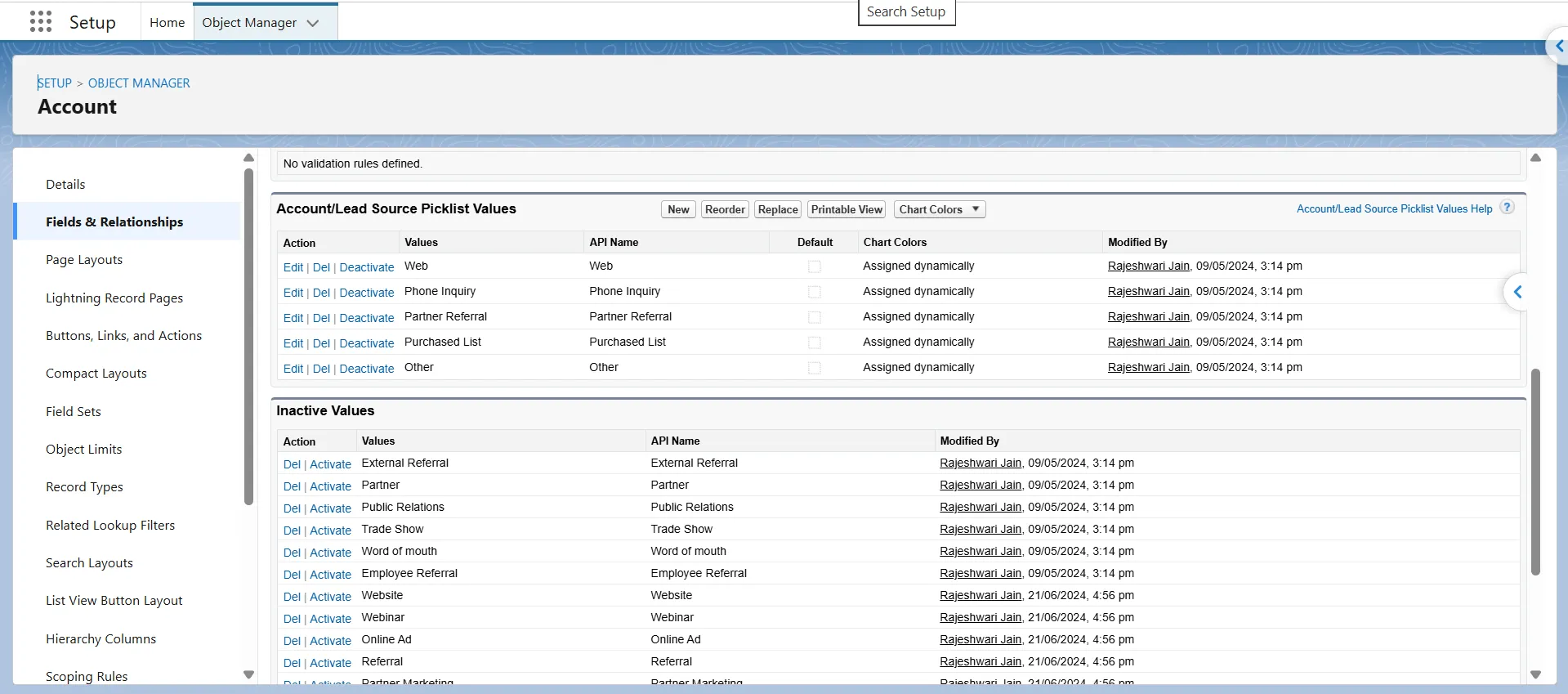Screen dimensions: 1568x694
Task: Open Page Layouts section
Action: [84, 259]
